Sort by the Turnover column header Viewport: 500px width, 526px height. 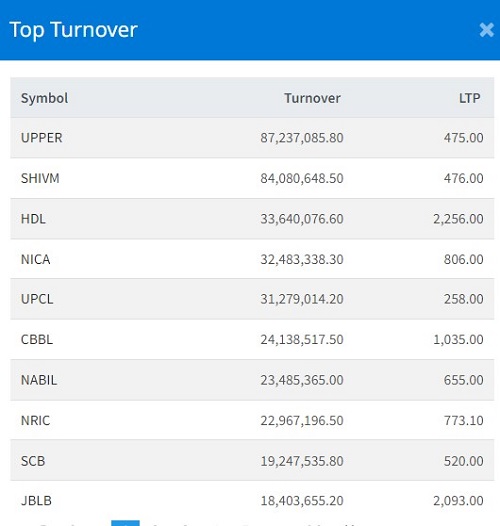(312, 98)
